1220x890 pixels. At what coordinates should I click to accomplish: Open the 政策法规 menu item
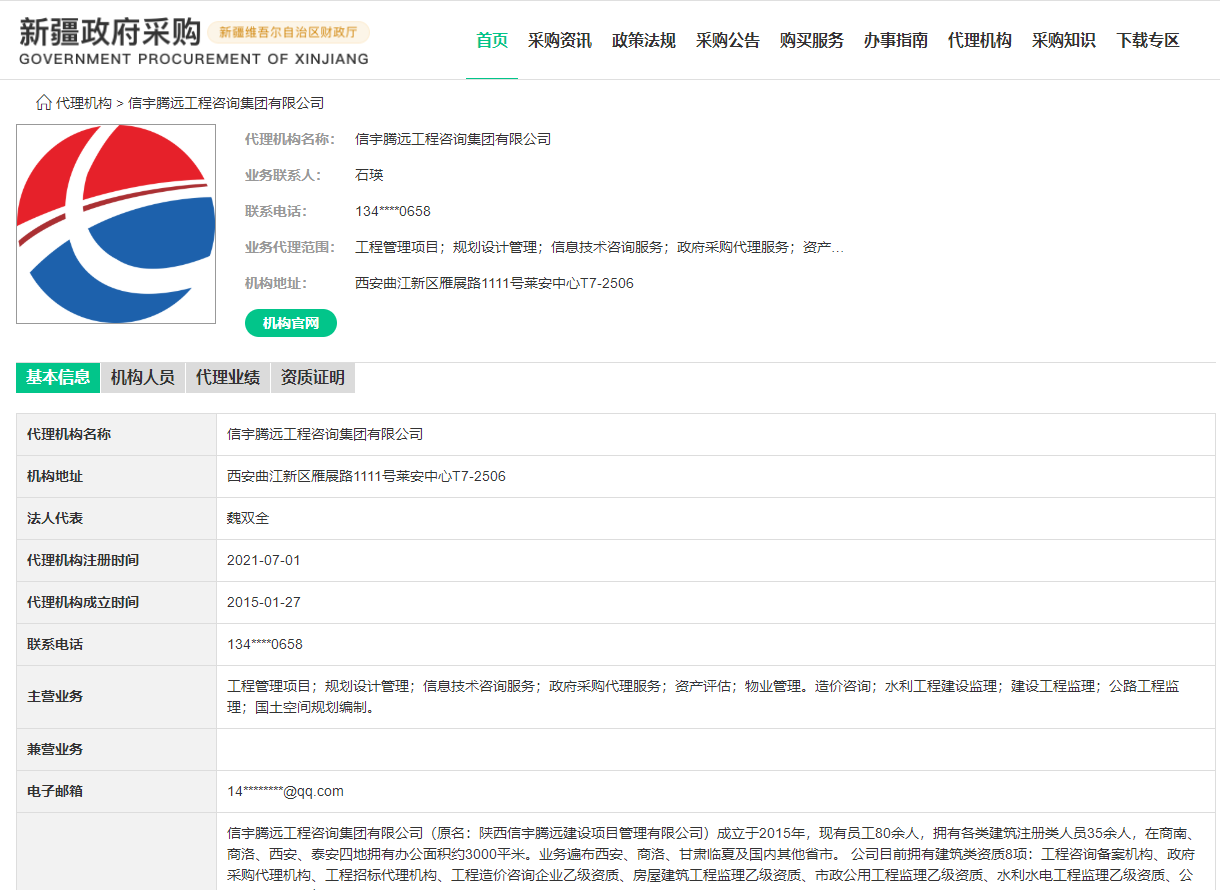pyautogui.click(x=643, y=40)
